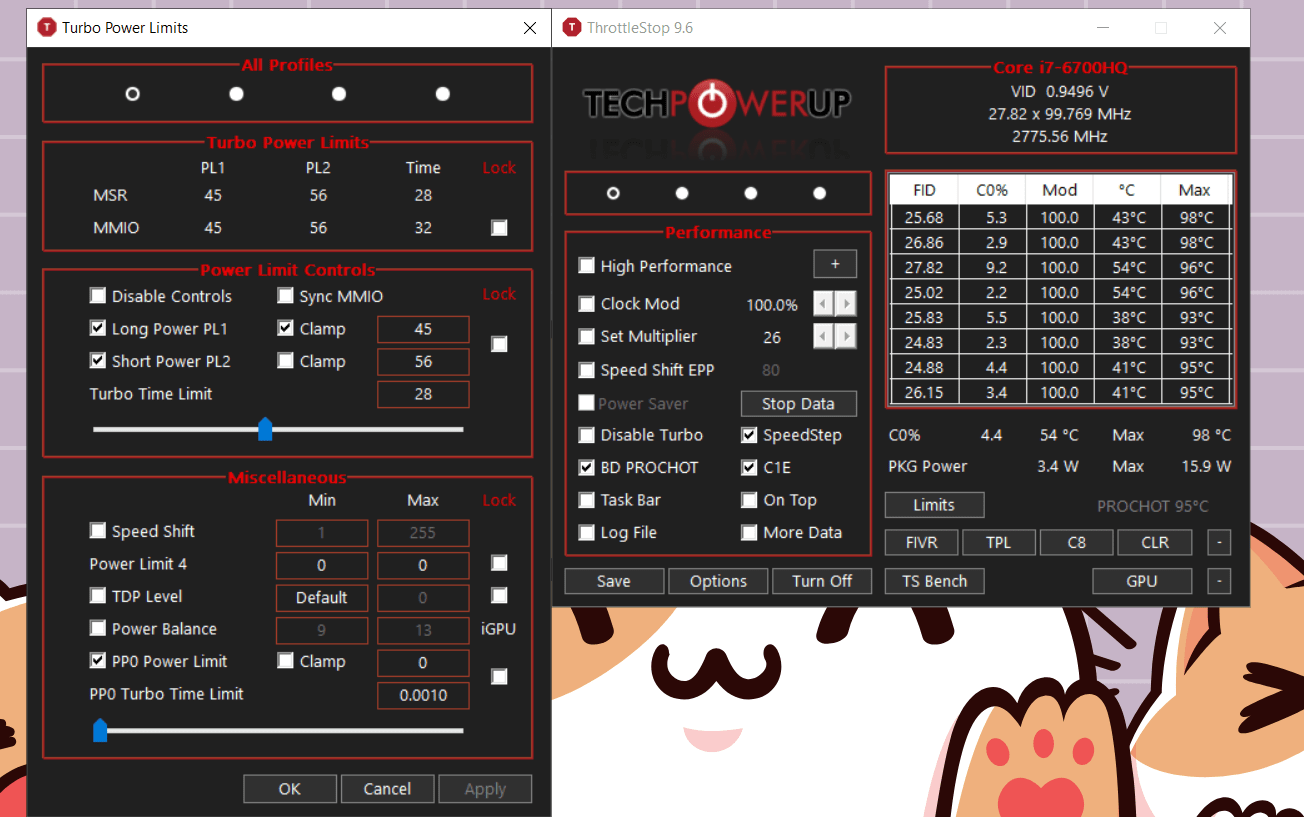The image size is (1304, 817).
Task: Click the minus button beside GPU
Action: 1219,581
